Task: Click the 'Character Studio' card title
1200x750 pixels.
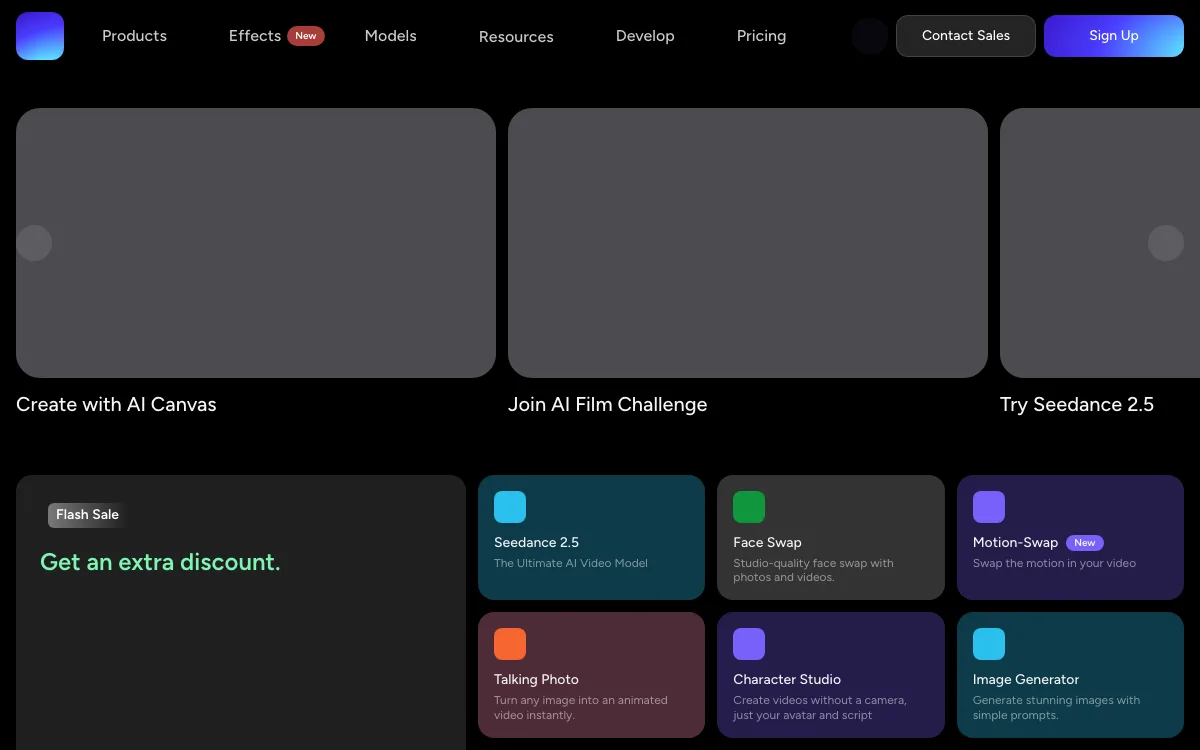Action: (788, 680)
